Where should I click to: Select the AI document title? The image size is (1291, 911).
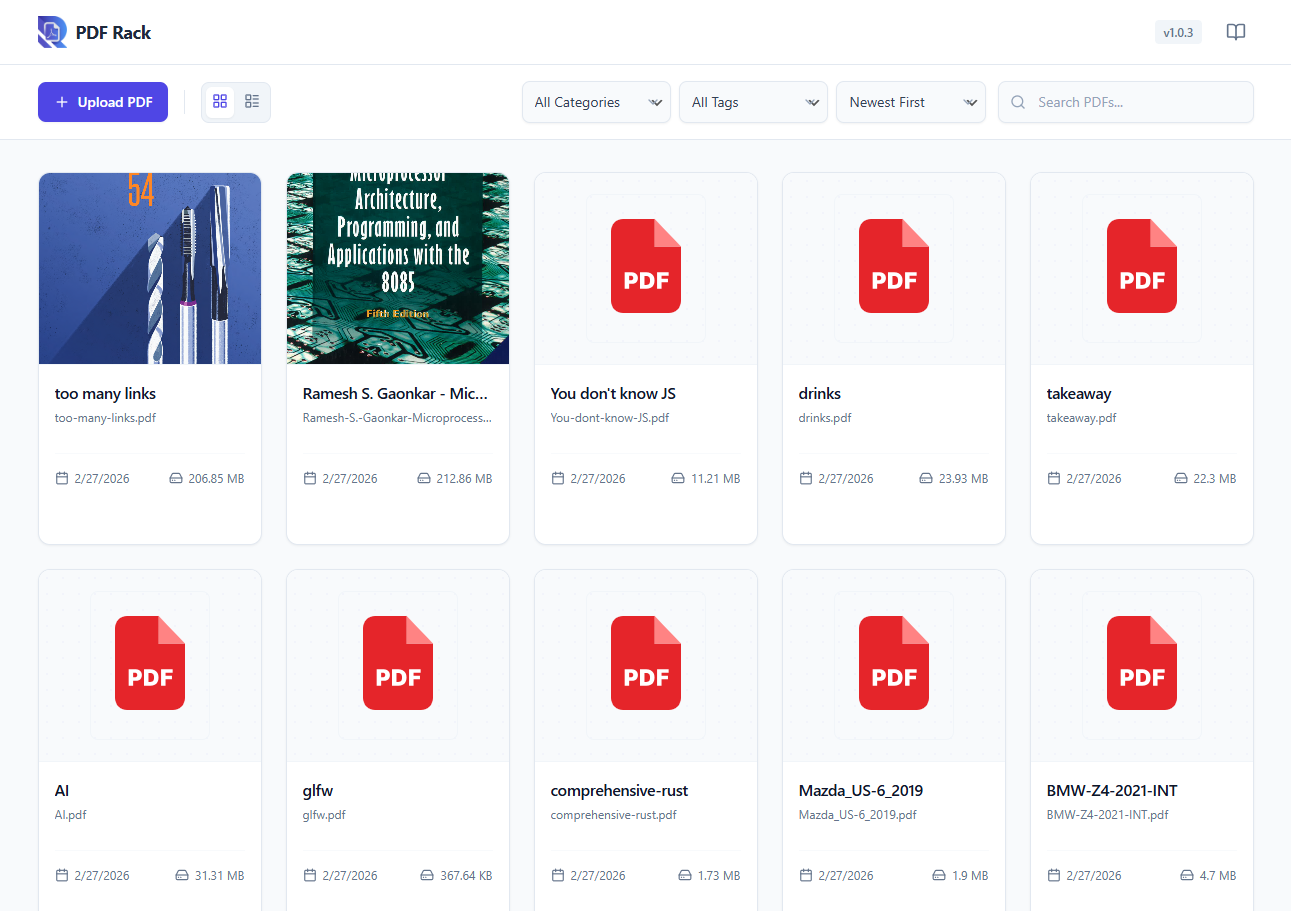(x=62, y=790)
